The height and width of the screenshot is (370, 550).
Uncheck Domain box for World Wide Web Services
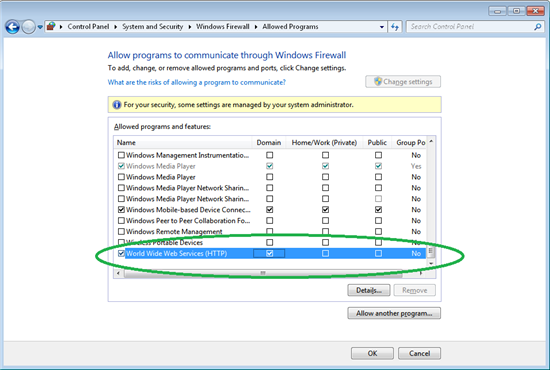(269, 253)
